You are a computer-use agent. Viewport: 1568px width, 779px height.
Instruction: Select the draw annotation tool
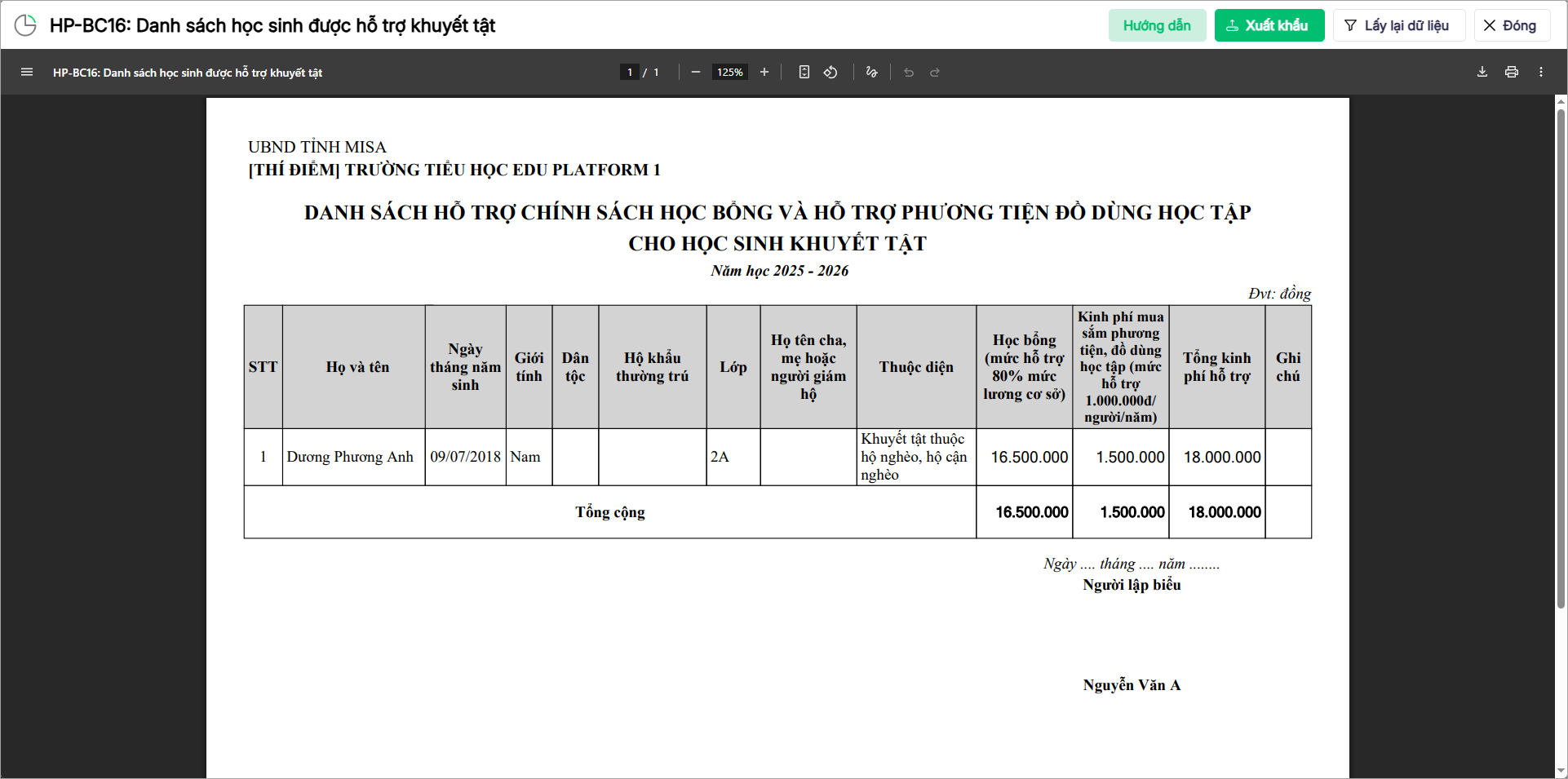click(x=872, y=72)
